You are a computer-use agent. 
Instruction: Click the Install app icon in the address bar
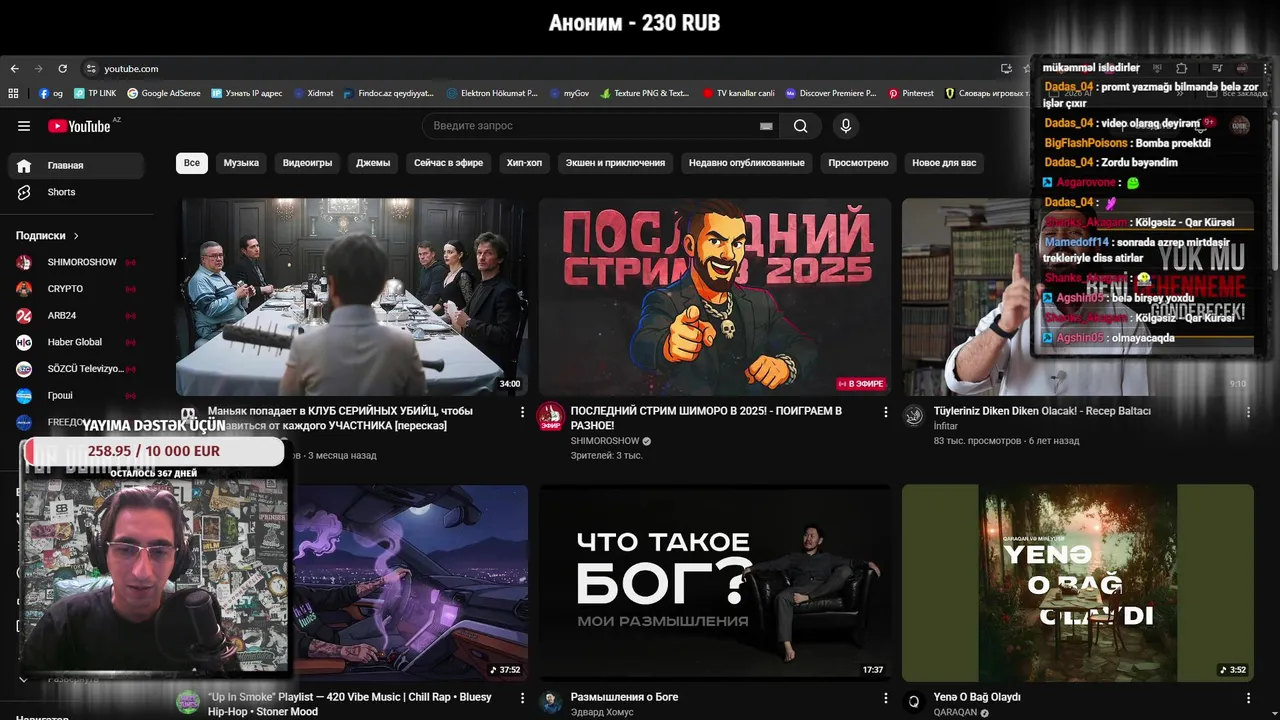pos(1006,69)
